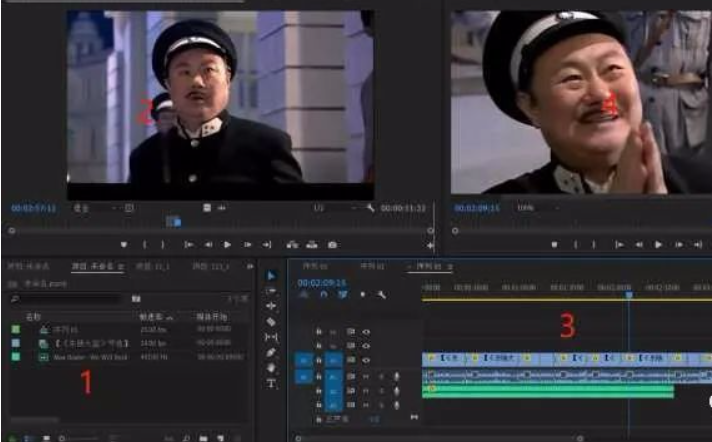Select the Slip tool

coord(271,337)
